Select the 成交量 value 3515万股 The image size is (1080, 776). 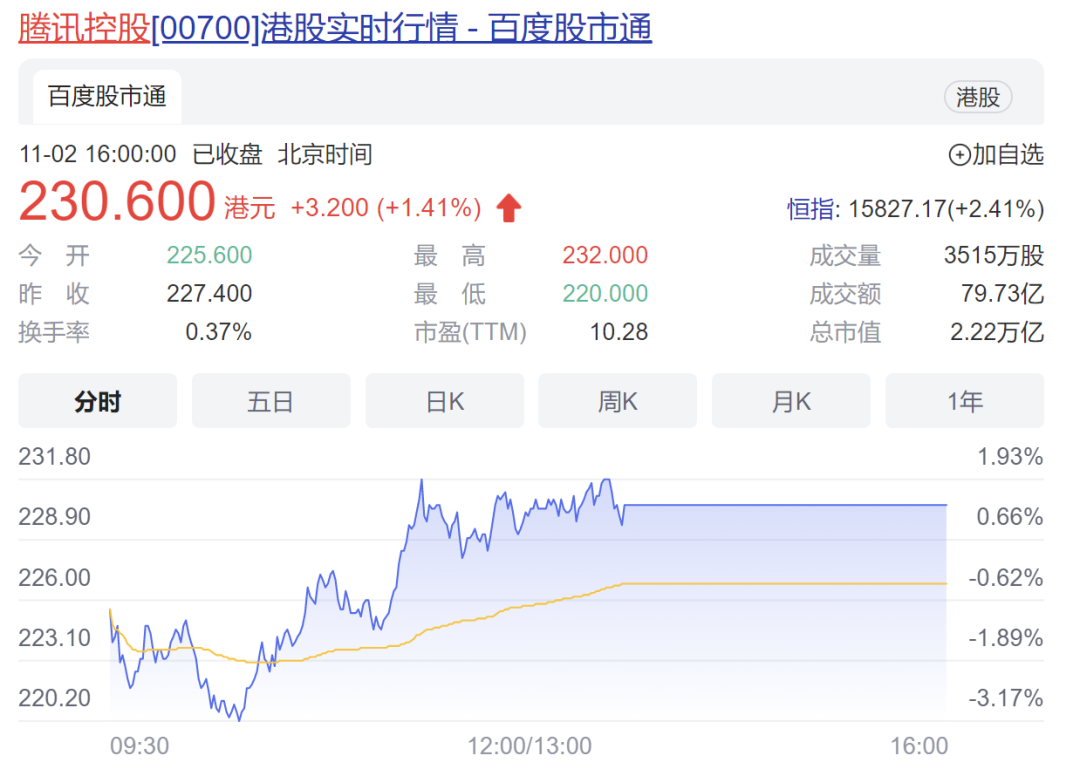(994, 255)
